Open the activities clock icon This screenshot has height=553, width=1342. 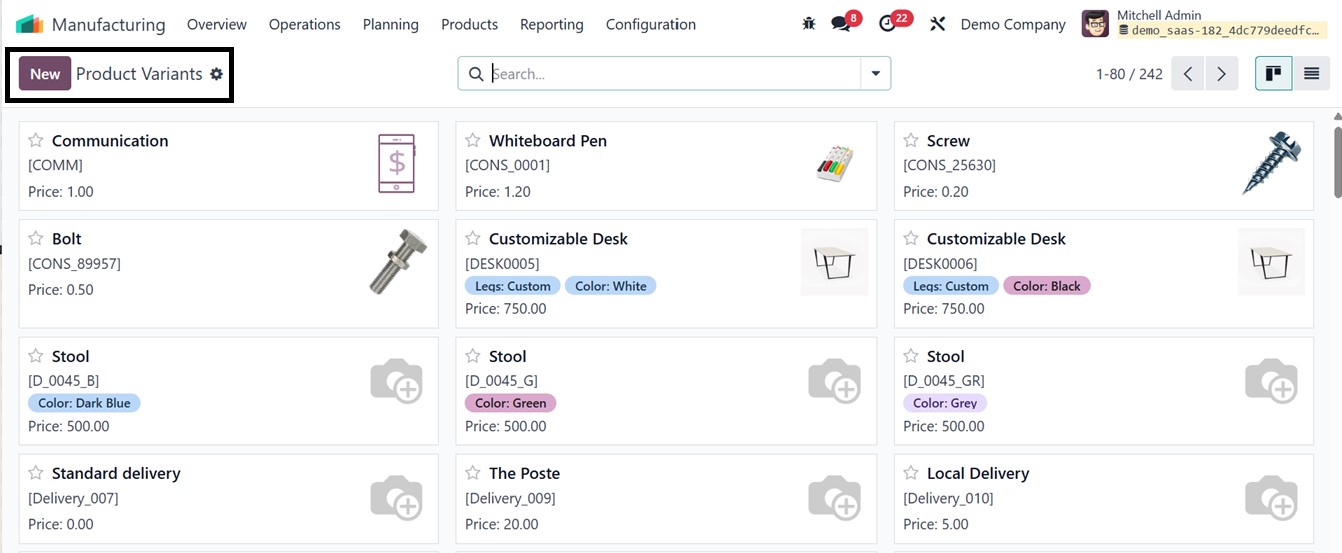[x=888, y=24]
